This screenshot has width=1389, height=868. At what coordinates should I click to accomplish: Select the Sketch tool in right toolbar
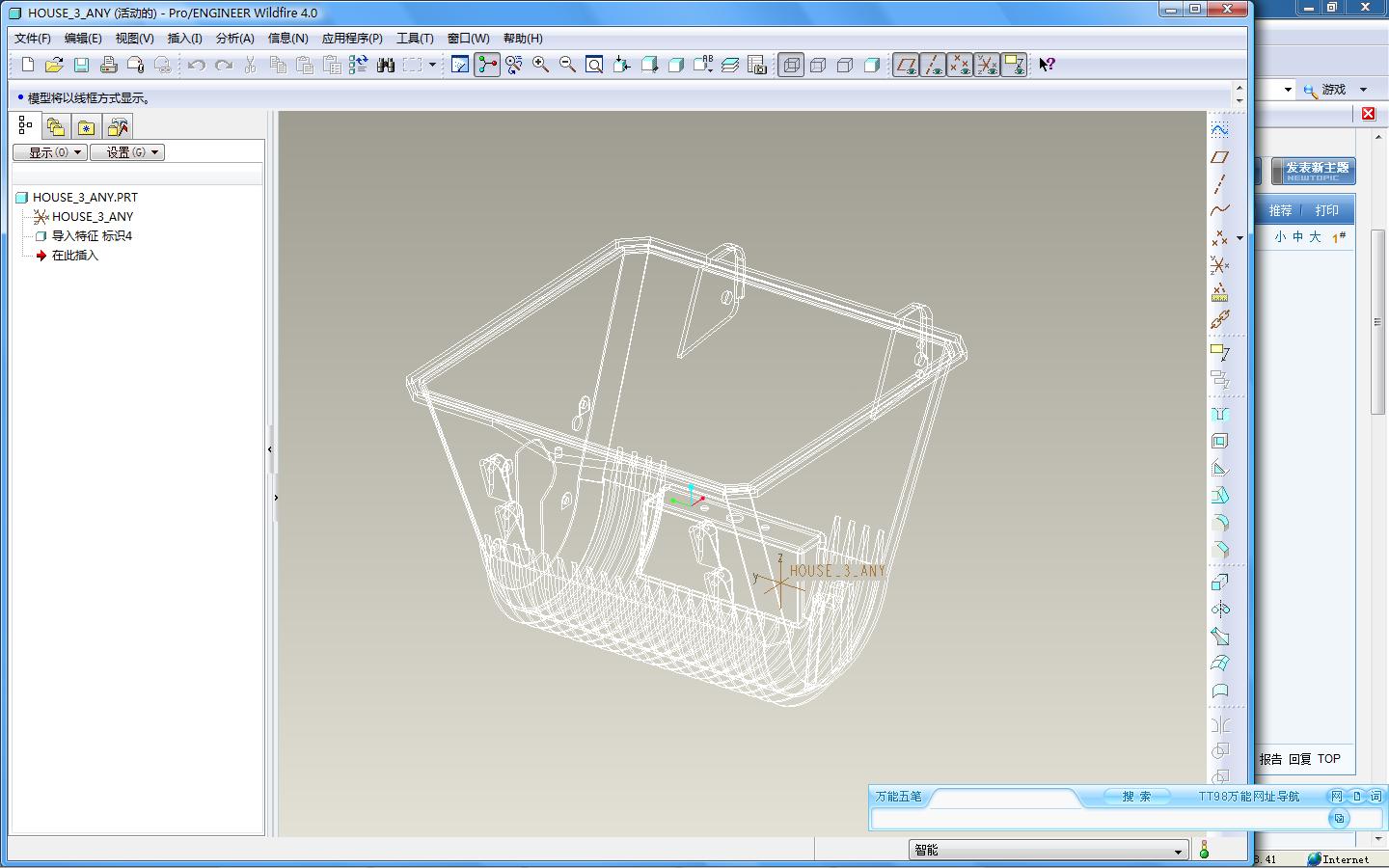[1220, 129]
